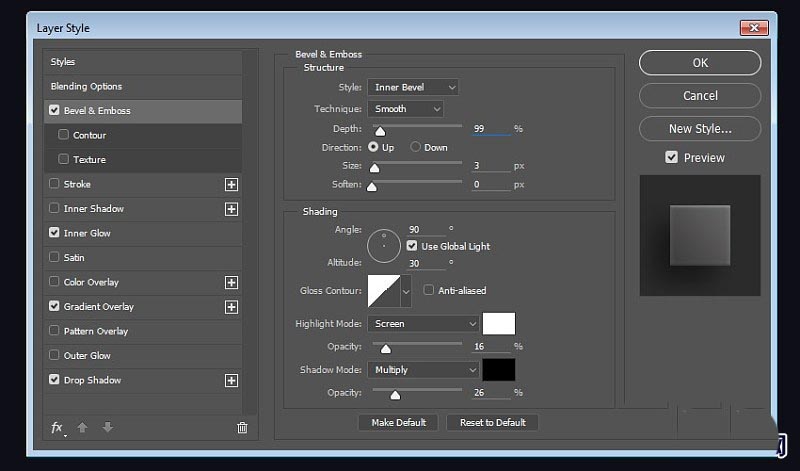The width and height of the screenshot is (800, 471).
Task: Enable the Contour checkbox
Action: click(63, 134)
